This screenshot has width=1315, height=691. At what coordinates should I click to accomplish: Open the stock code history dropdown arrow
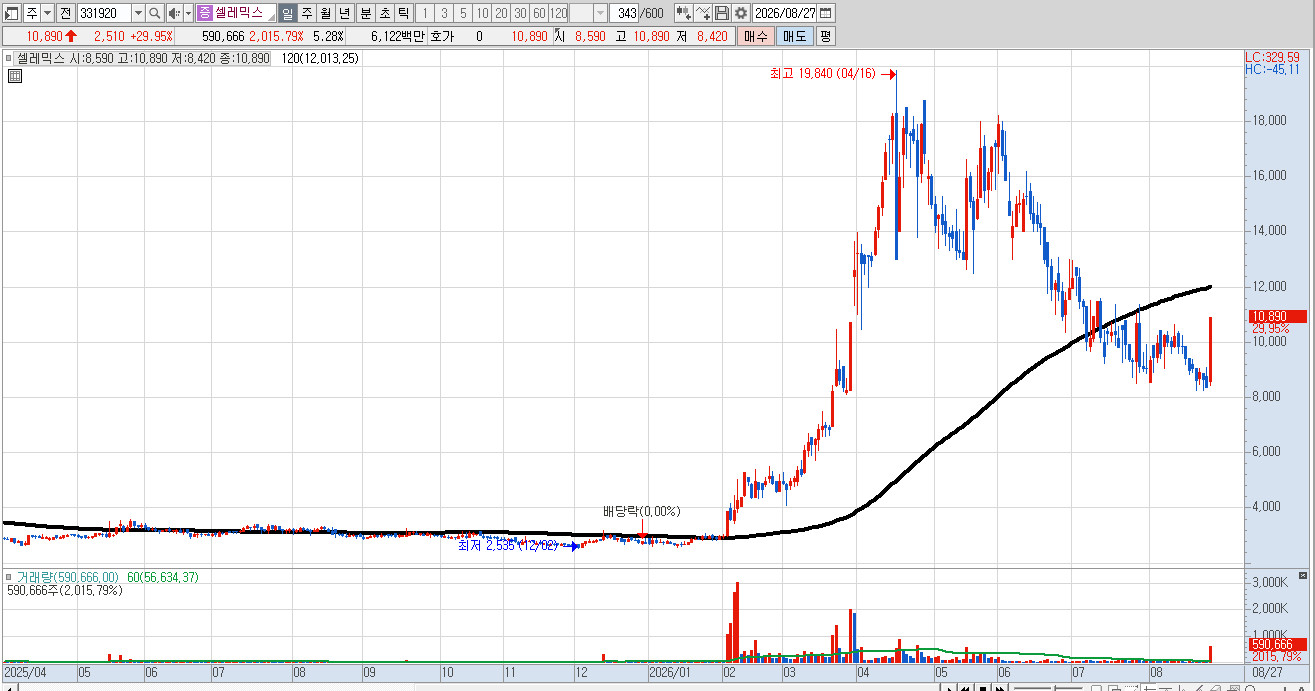click(x=138, y=13)
